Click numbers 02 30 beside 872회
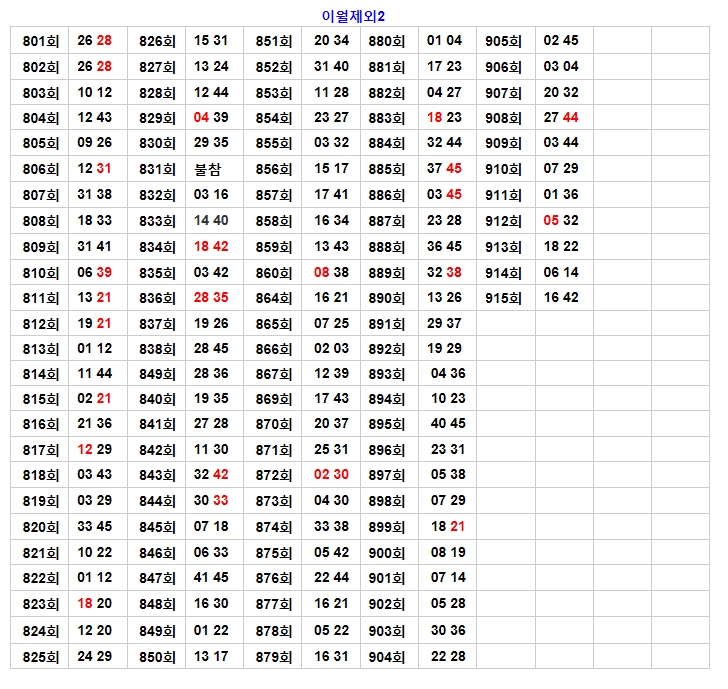The width and height of the screenshot is (728, 689). pos(331,475)
